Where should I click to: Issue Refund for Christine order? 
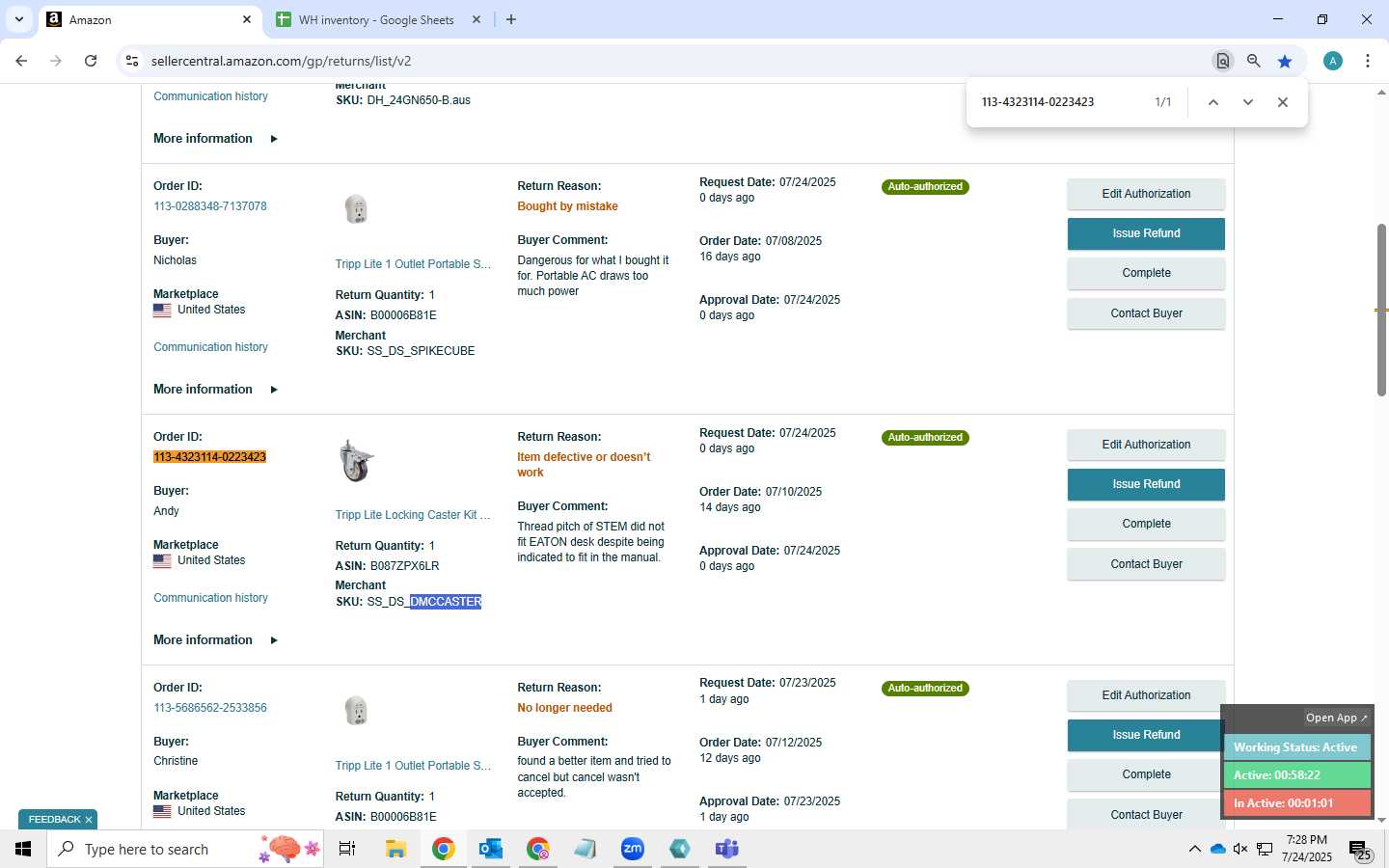[1146, 735]
